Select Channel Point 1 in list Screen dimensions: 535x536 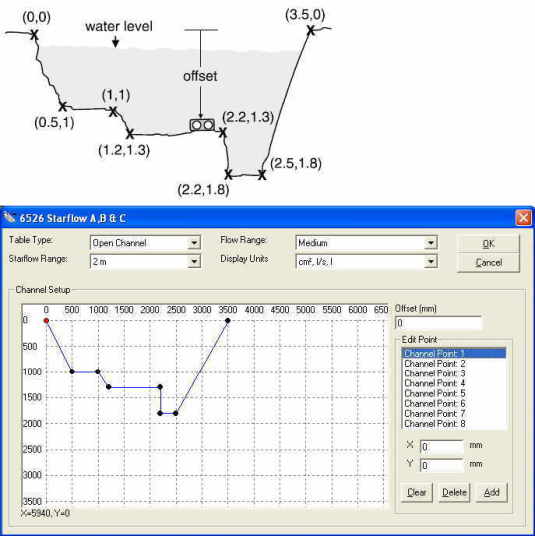(x=454, y=353)
